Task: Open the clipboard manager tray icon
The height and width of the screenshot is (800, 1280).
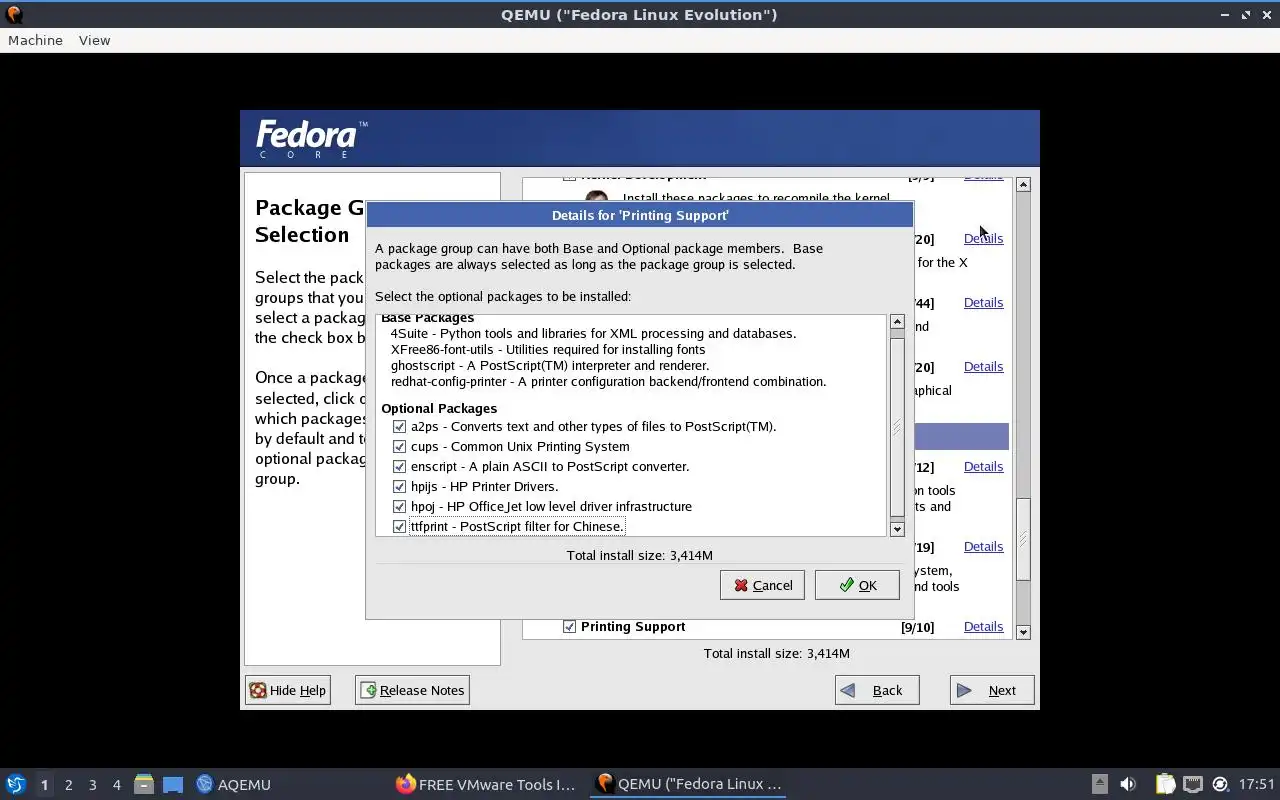Action: point(1165,784)
